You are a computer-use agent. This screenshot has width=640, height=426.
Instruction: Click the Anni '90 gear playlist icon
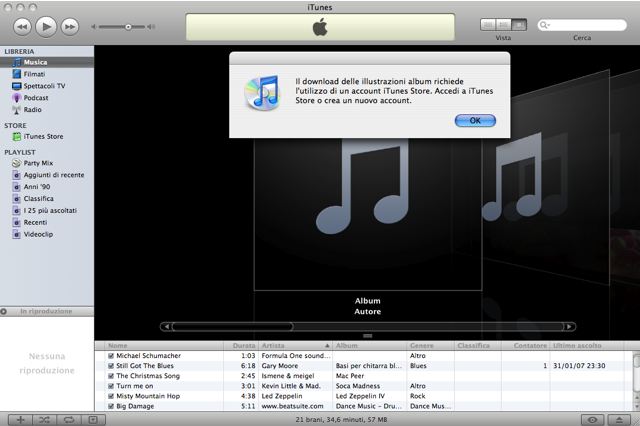pyautogui.click(x=17, y=187)
